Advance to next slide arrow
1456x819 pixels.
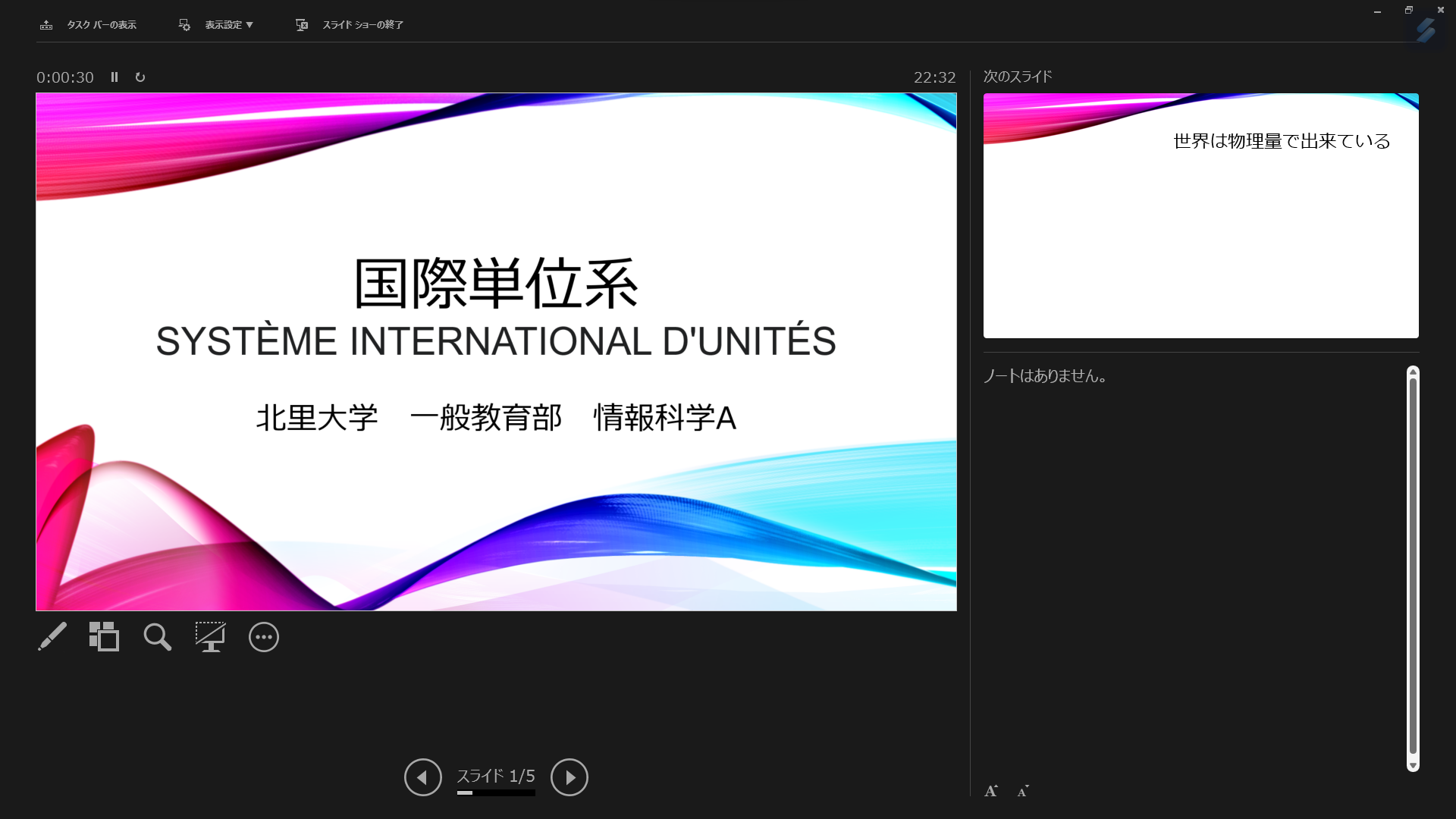pos(570,777)
